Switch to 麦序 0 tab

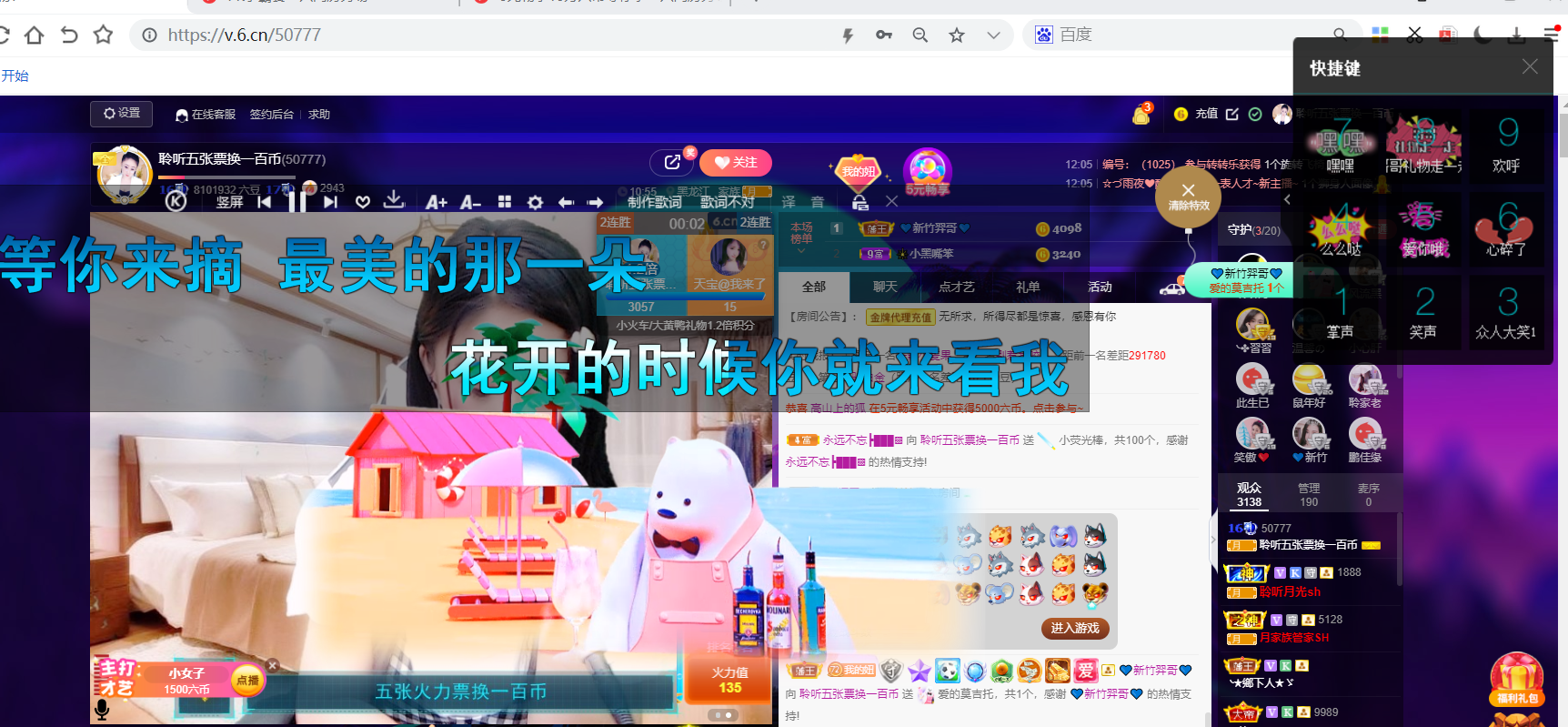(x=1368, y=494)
